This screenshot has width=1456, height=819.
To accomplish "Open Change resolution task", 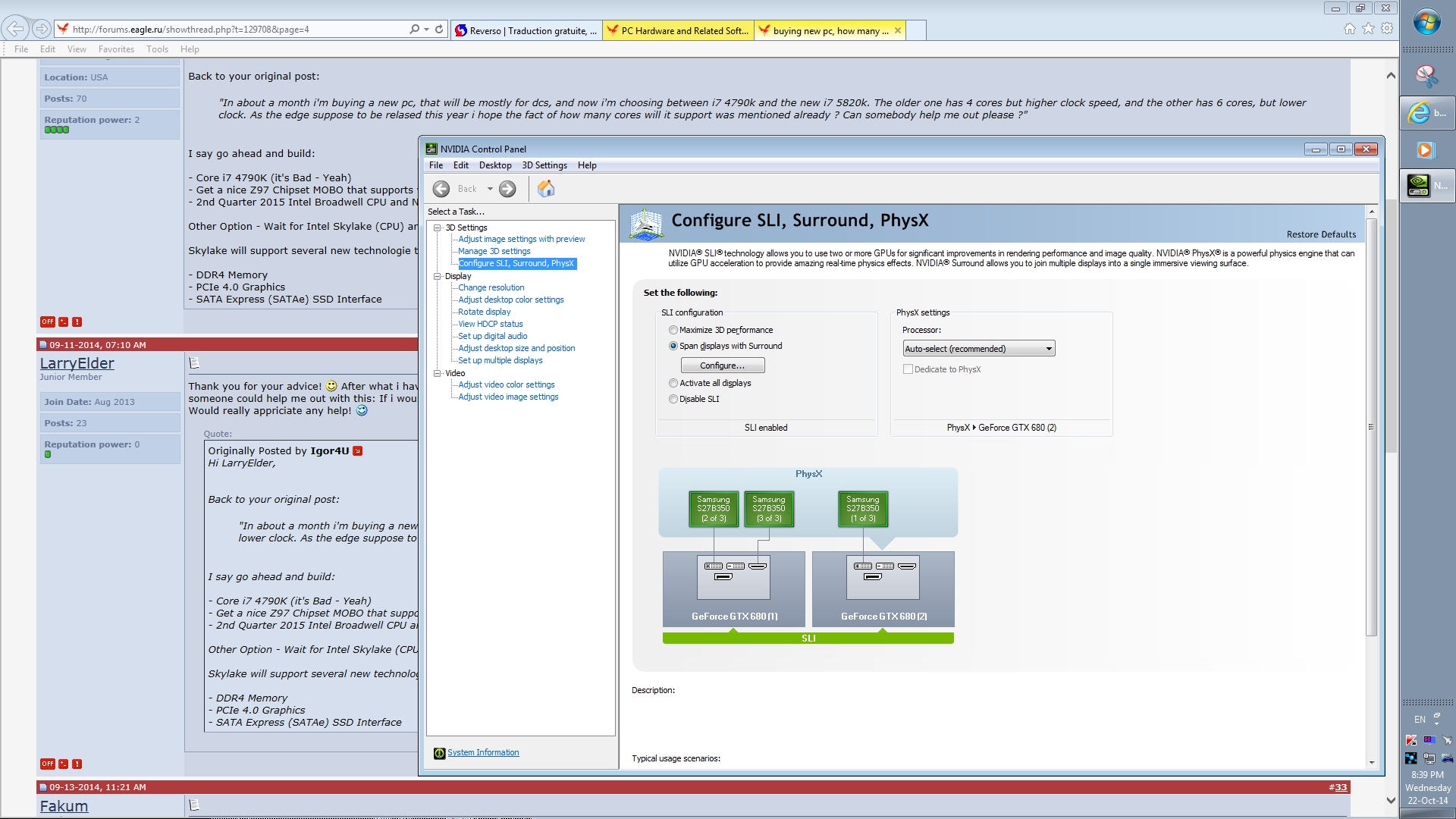I will click(x=491, y=288).
